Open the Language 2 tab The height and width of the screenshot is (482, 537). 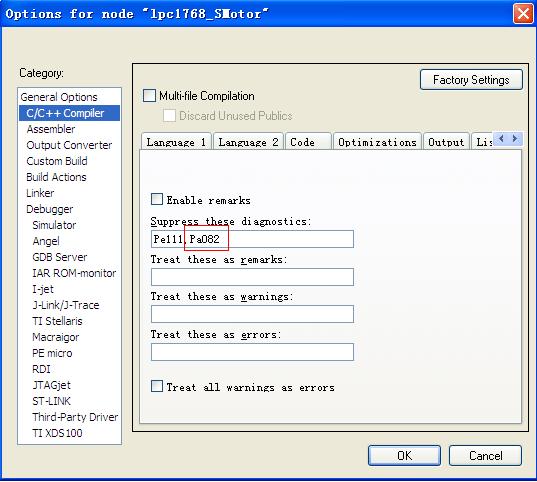click(248, 142)
